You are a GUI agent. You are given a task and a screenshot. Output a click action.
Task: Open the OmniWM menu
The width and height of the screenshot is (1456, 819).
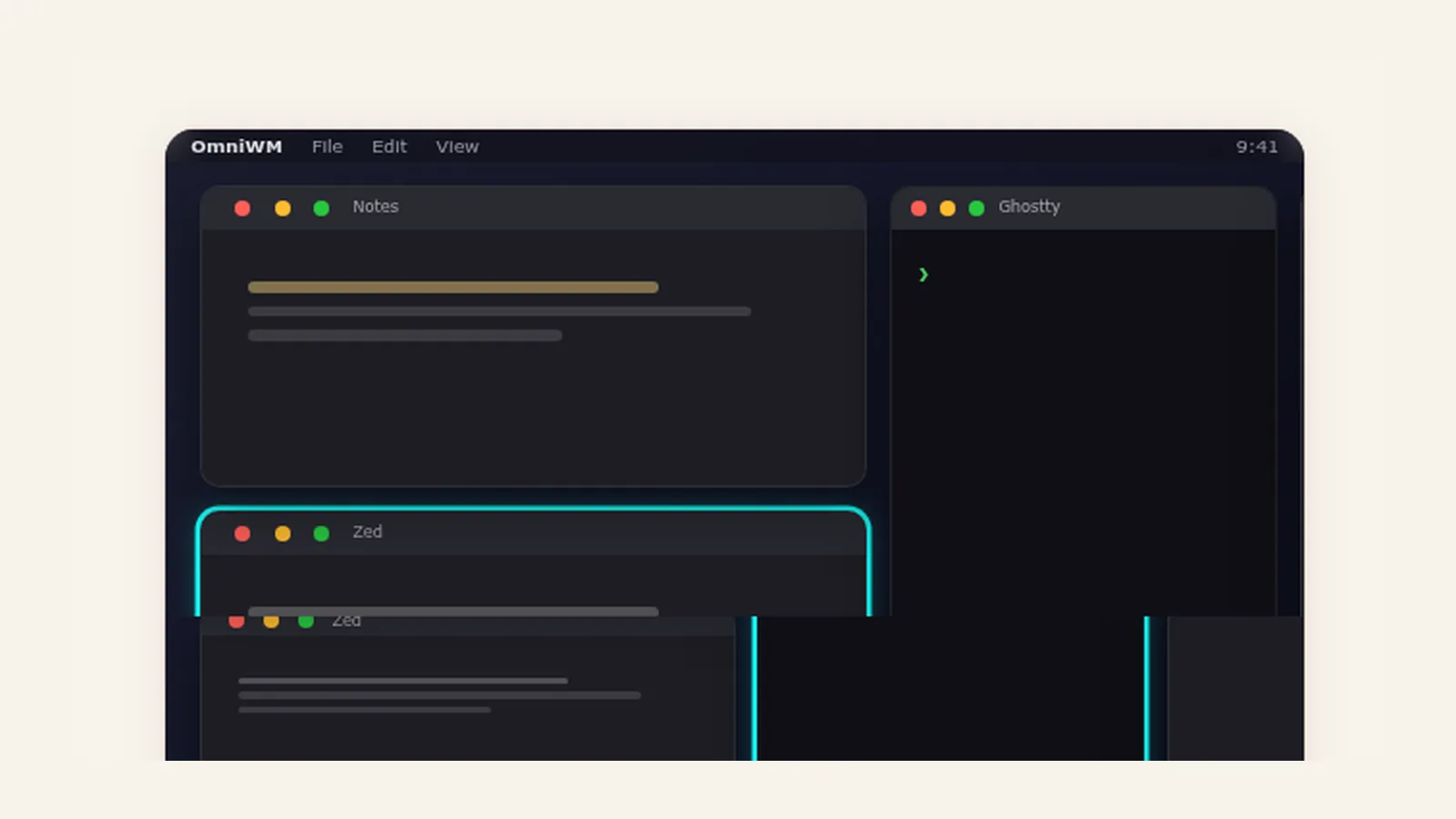(x=237, y=147)
